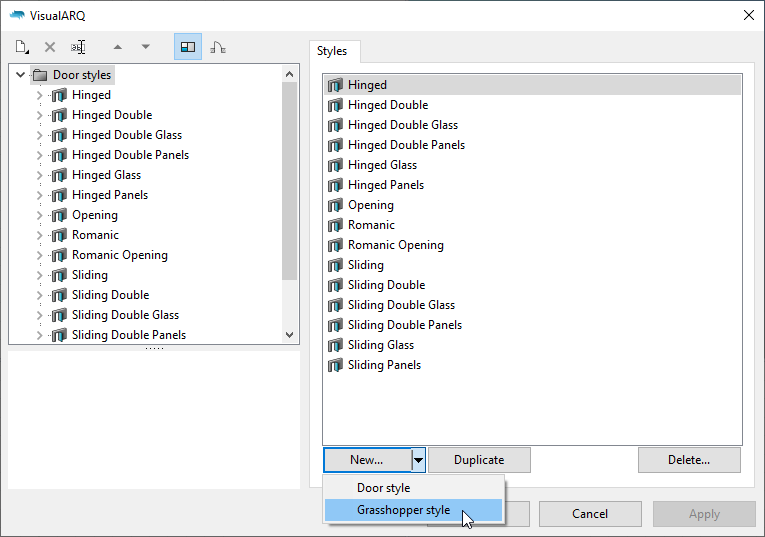Click the Delete... button

coord(689,460)
